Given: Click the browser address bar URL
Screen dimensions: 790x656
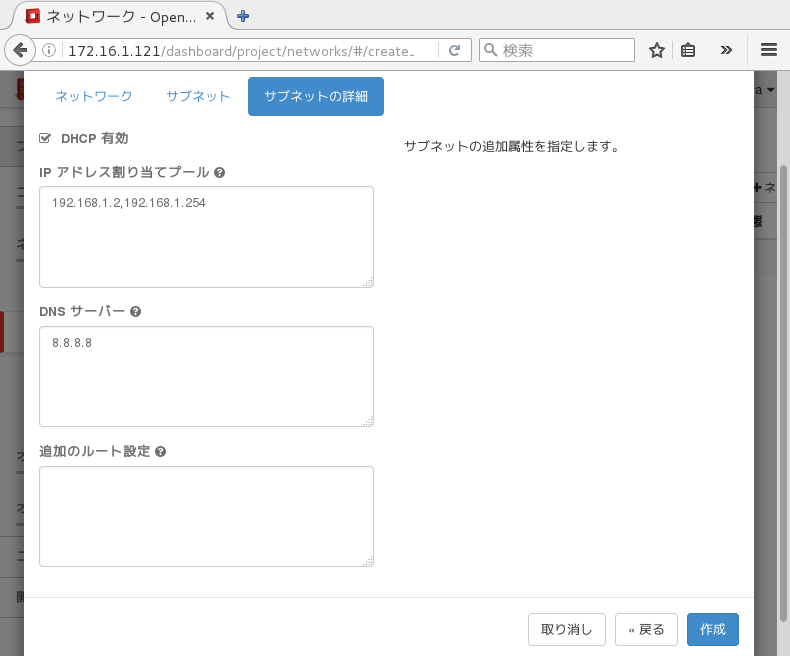Looking at the screenshot, I should pyautogui.click(x=242, y=51).
